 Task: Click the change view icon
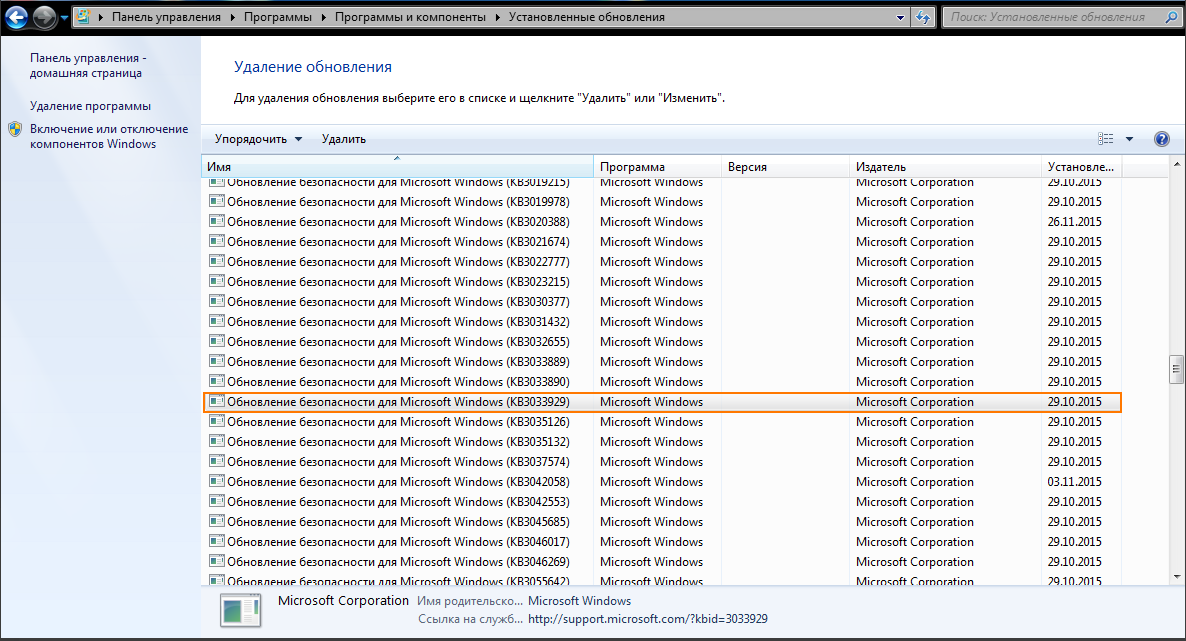(1105, 138)
